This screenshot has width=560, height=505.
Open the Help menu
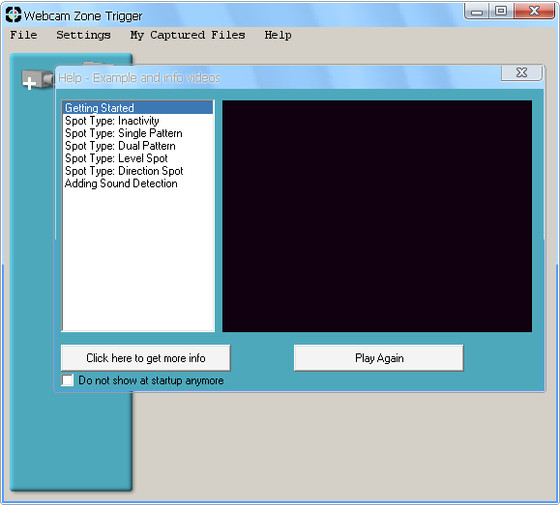coord(278,35)
